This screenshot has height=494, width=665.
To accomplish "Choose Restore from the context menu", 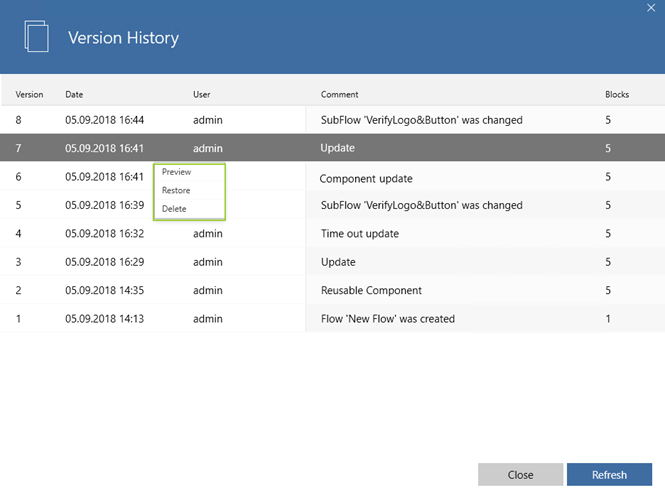I will (x=176, y=190).
